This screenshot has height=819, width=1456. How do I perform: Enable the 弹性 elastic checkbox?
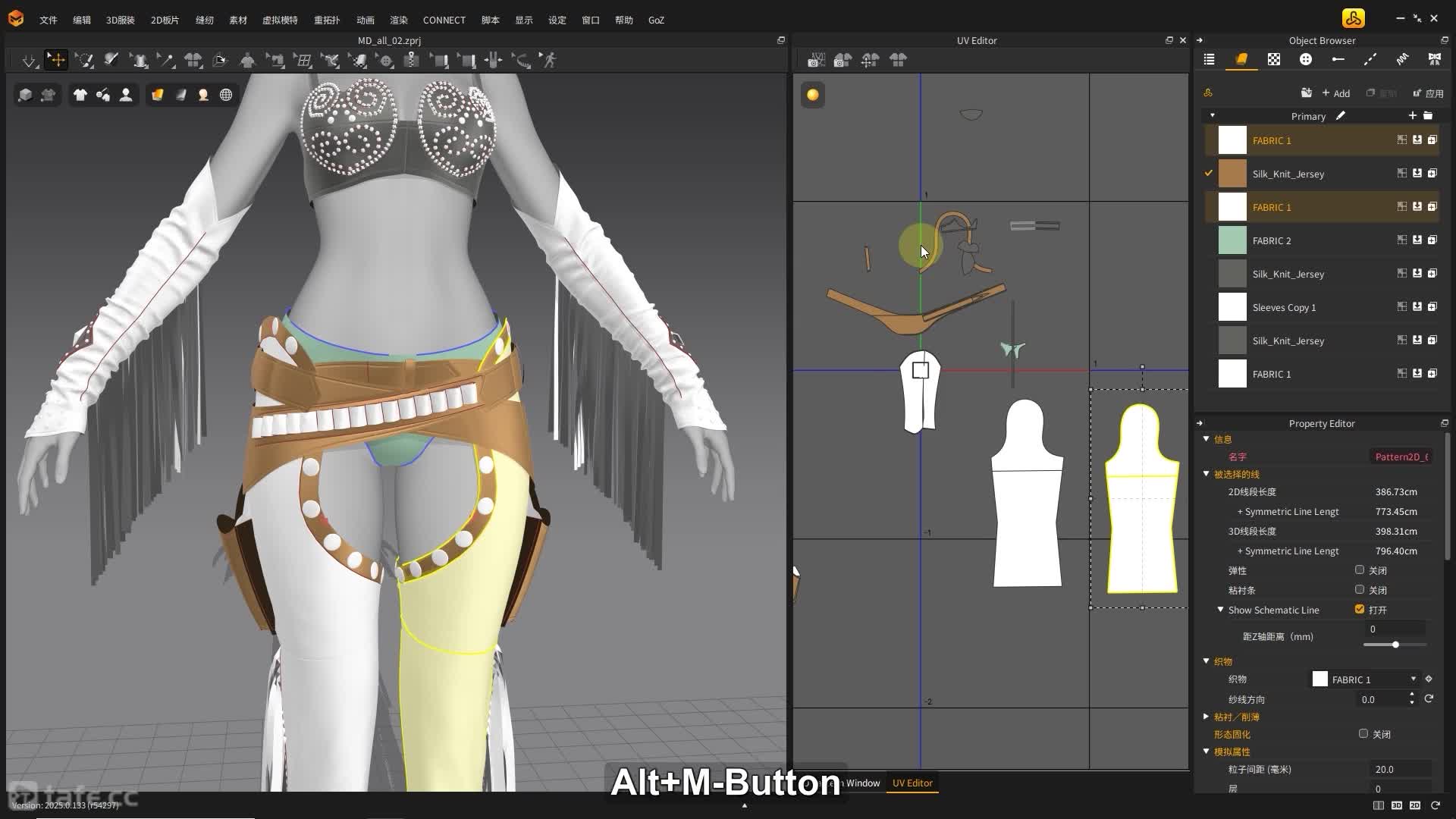click(x=1359, y=570)
